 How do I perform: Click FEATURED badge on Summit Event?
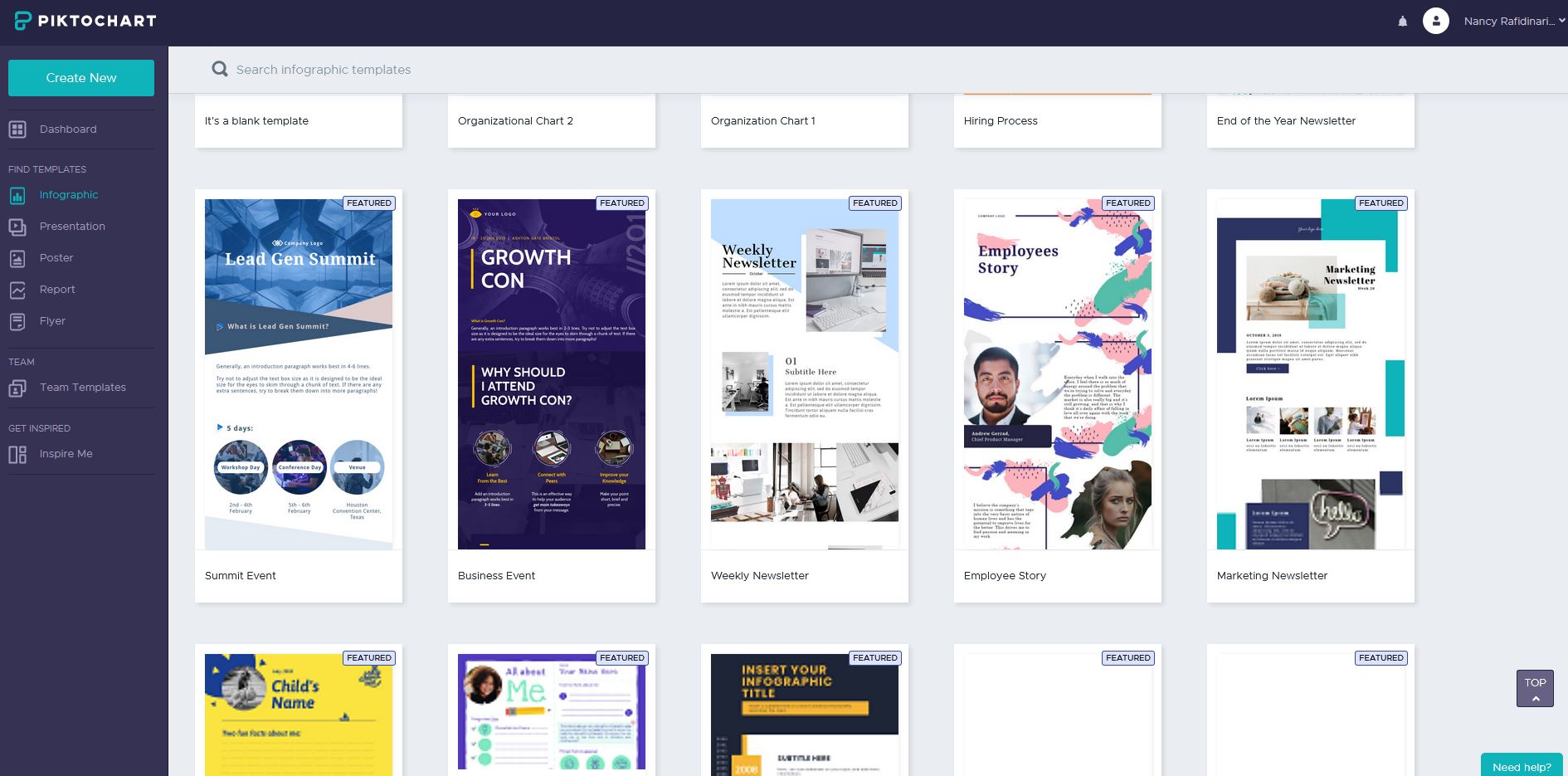point(369,203)
